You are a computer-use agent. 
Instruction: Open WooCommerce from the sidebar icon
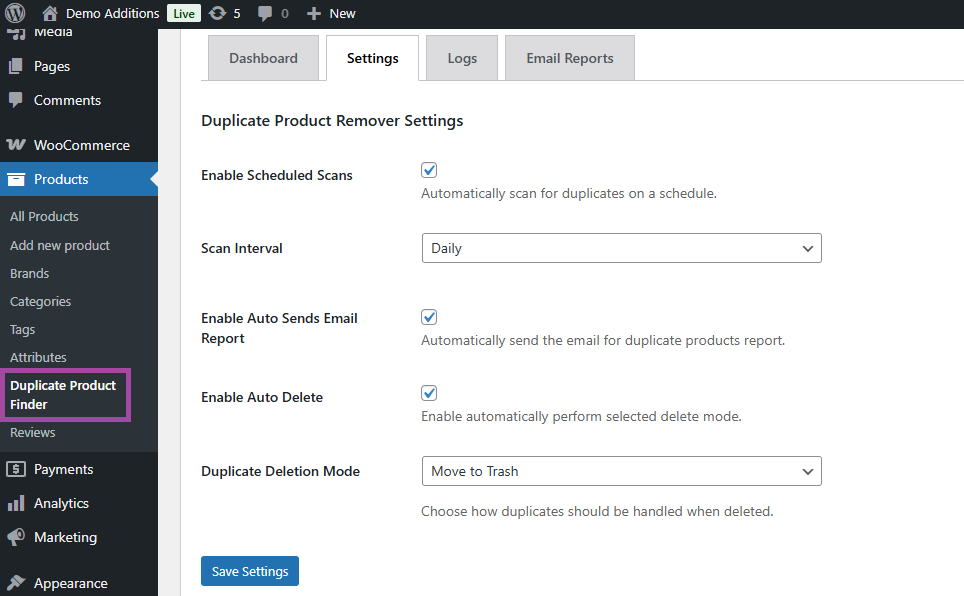click(x=16, y=145)
